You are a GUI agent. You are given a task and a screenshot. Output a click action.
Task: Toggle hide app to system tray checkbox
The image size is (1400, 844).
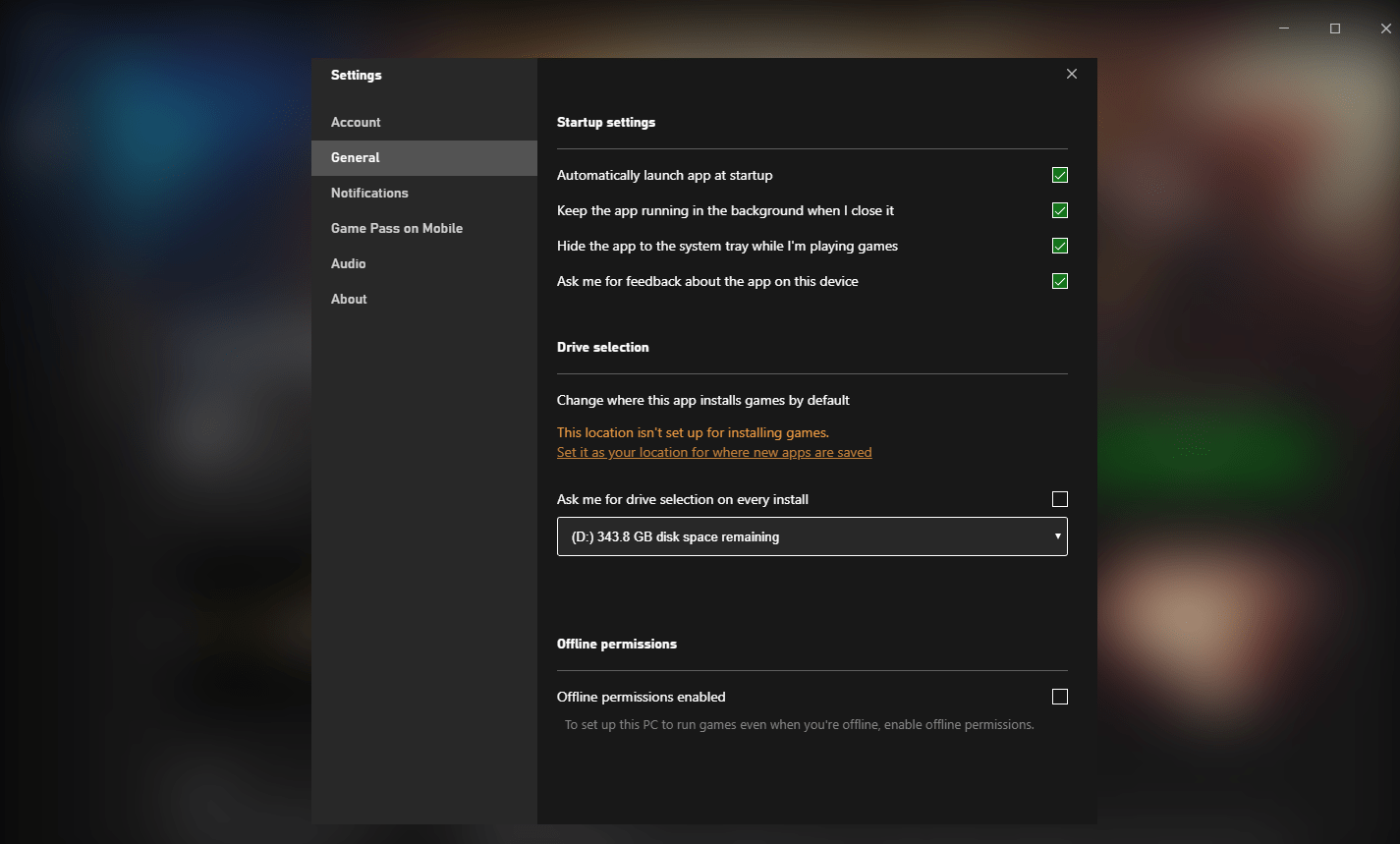pyautogui.click(x=1059, y=246)
